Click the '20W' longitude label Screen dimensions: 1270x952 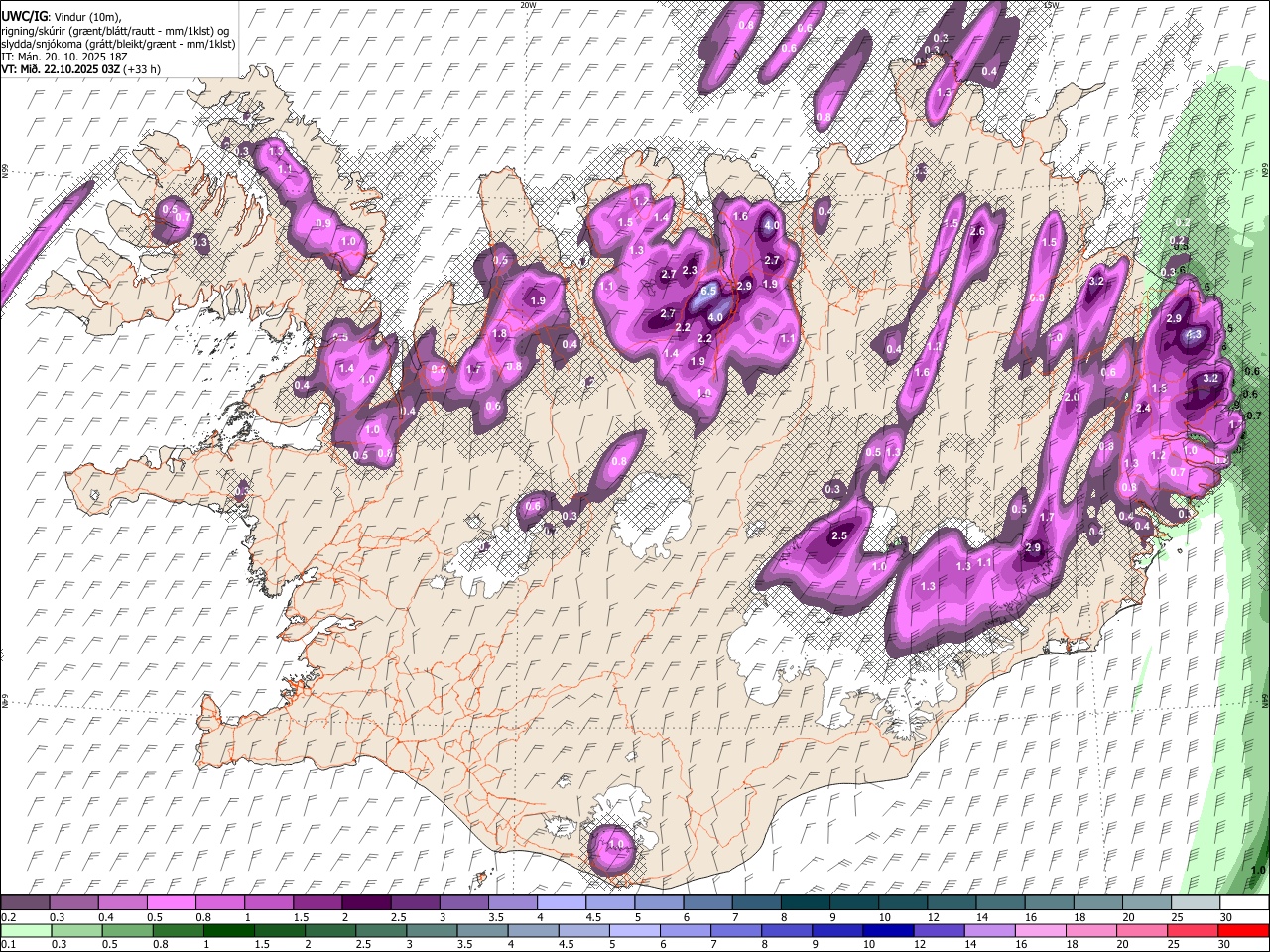(528, 5)
